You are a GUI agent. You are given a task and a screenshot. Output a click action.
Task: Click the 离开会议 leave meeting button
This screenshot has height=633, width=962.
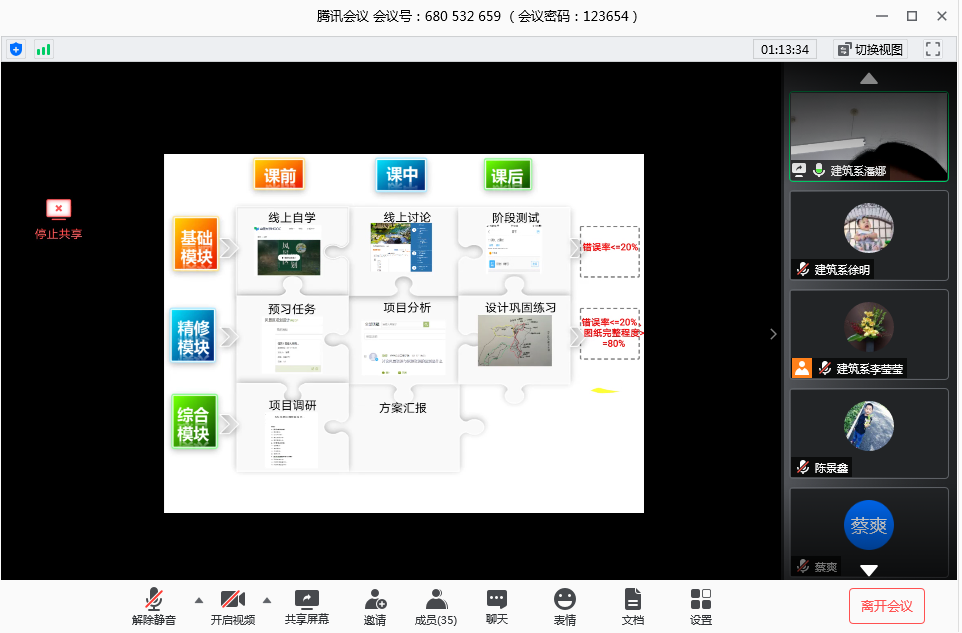click(886, 606)
